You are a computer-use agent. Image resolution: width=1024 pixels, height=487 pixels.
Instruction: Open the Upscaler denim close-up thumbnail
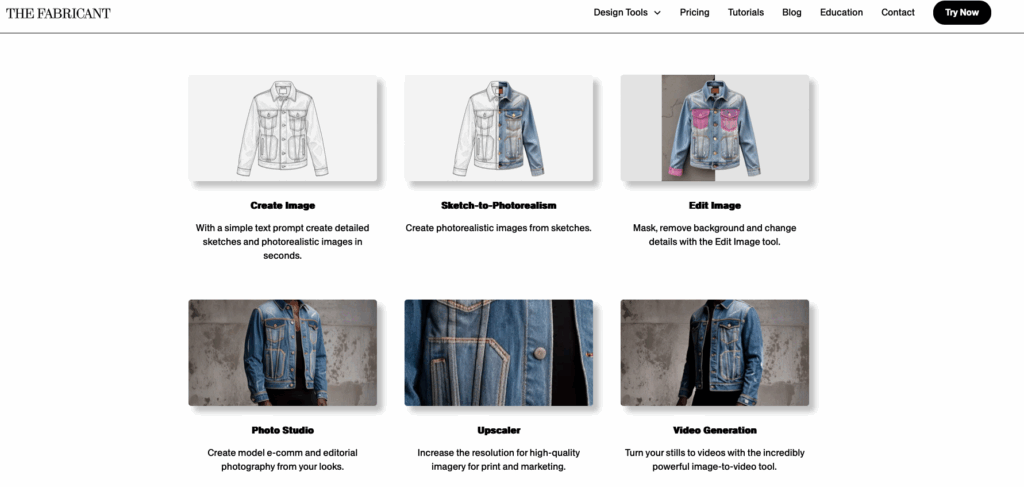click(x=498, y=353)
